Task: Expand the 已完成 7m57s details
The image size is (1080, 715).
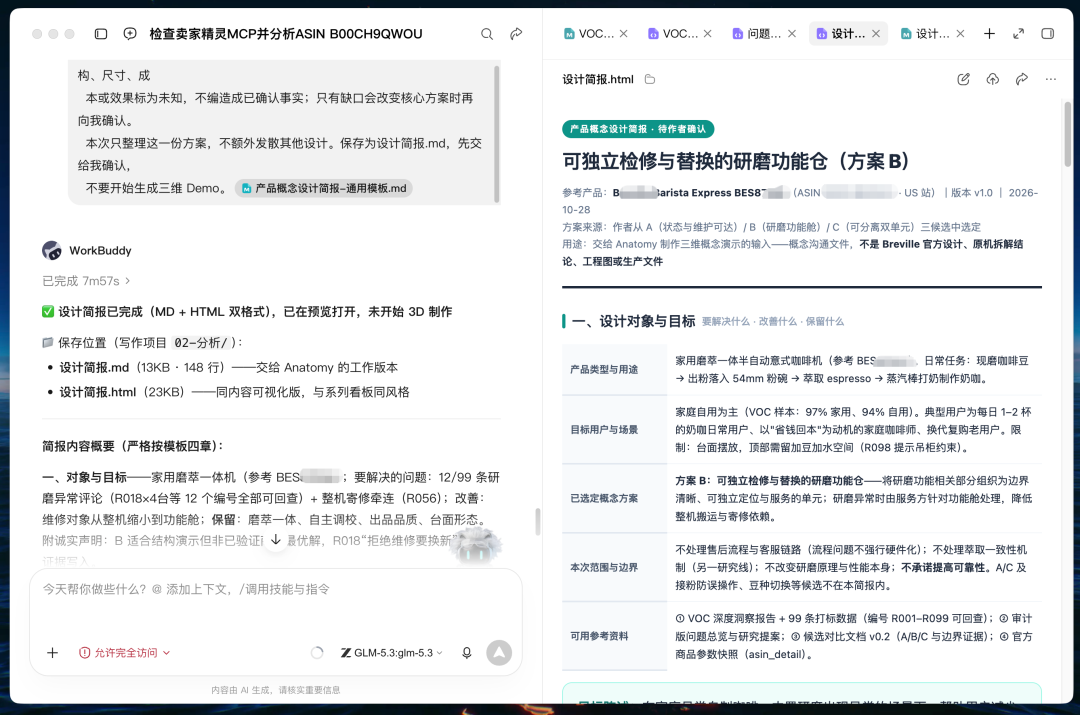Action: tap(86, 281)
